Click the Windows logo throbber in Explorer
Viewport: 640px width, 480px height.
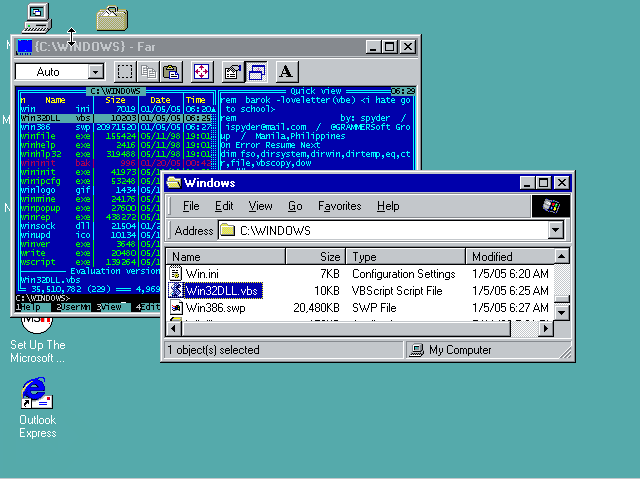click(551, 206)
